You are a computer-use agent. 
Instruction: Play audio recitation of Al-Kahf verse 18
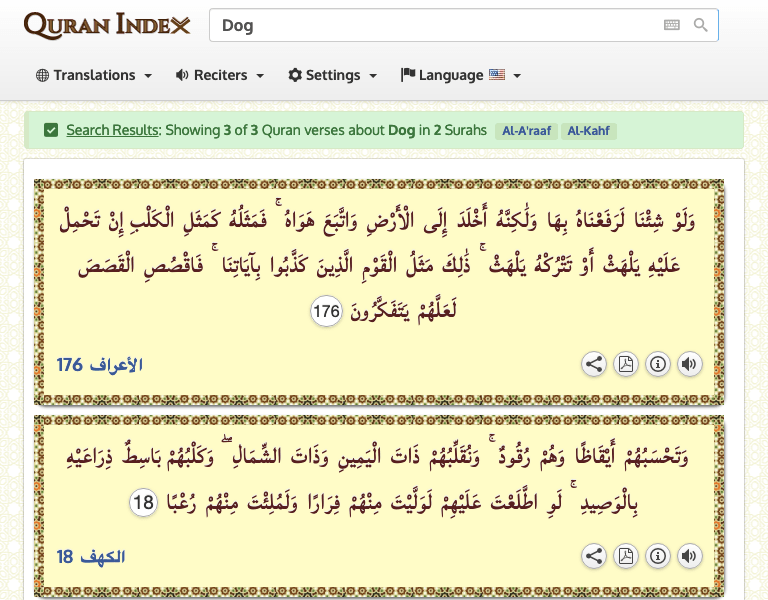pos(689,556)
